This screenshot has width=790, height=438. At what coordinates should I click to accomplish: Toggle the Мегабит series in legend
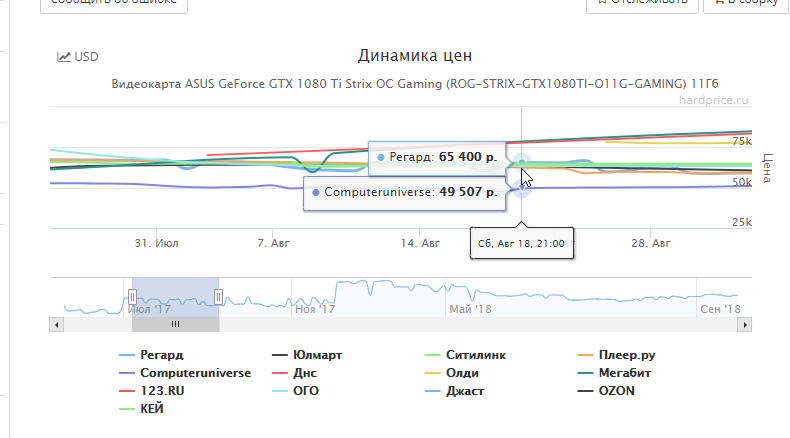614,373
